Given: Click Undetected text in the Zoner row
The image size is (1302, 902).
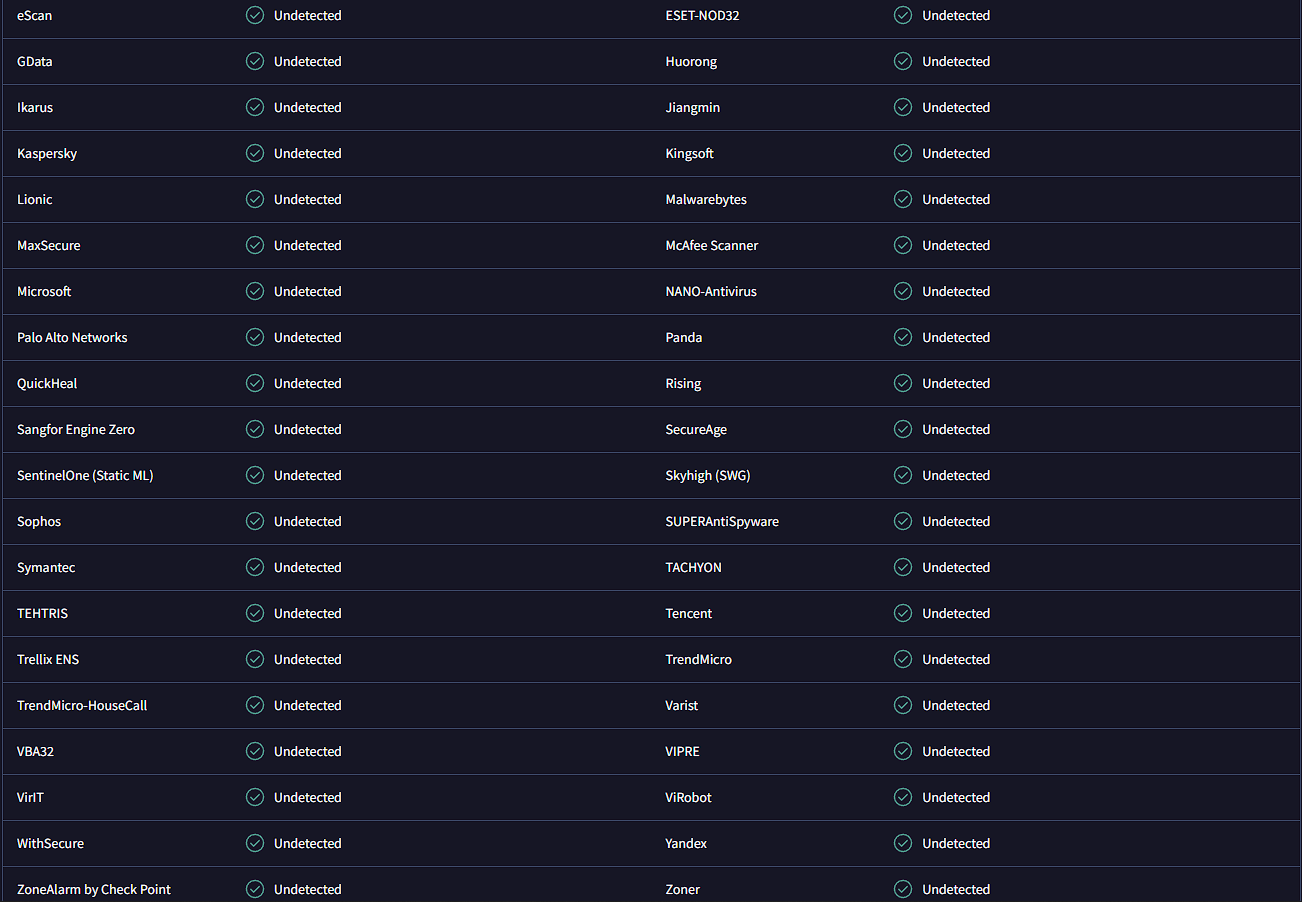Looking at the screenshot, I should [956, 889].
